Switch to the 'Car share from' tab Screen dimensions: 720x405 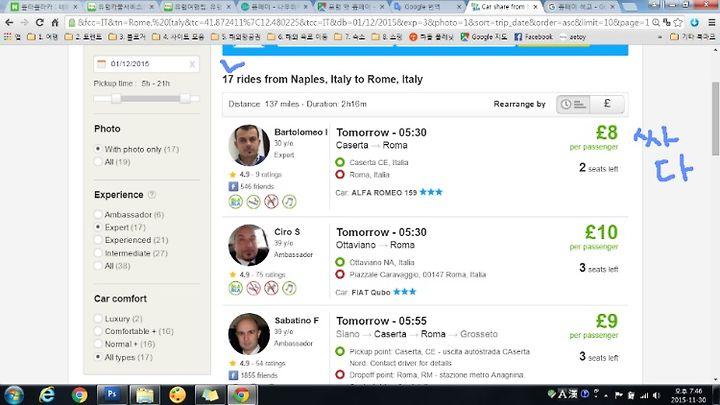coord(504,7)
